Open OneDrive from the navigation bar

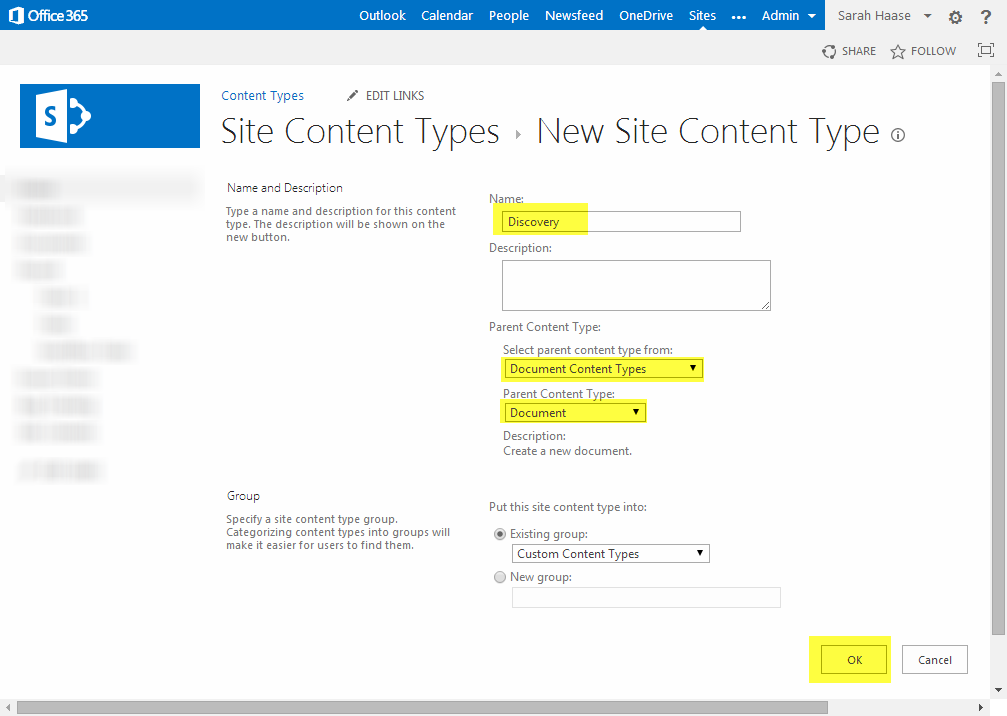645,16
